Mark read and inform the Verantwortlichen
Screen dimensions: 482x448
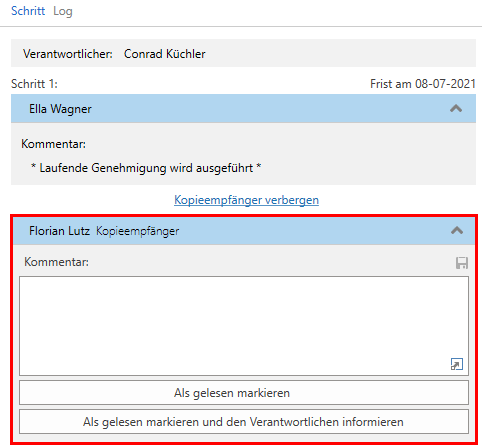pos(244,422)
